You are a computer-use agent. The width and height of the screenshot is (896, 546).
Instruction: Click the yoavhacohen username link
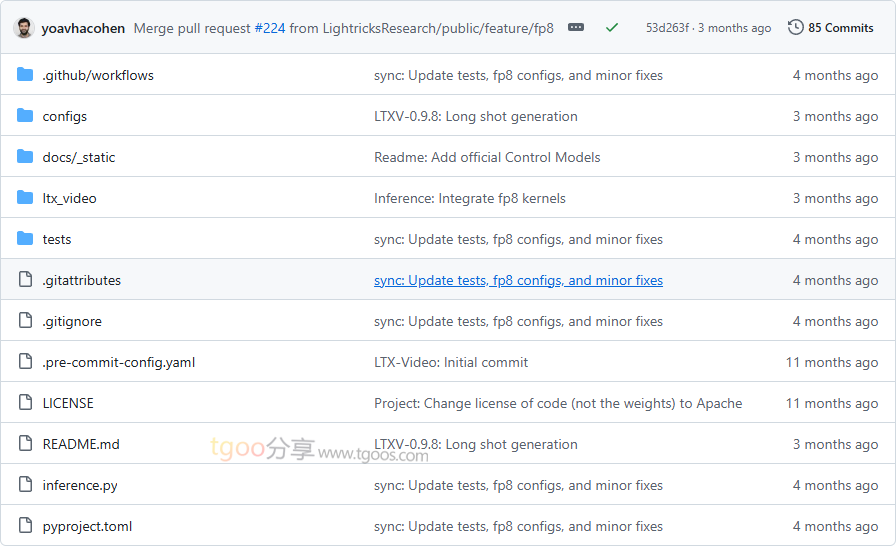pyautogui.click(x=83, y=28)
